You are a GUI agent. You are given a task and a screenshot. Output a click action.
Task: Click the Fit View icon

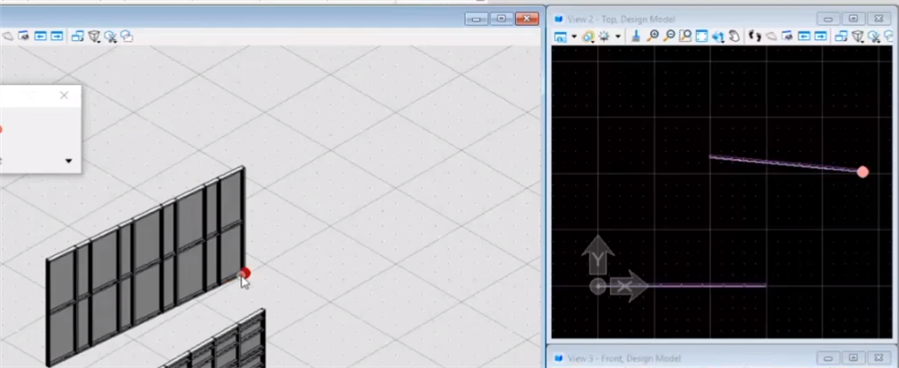point(702,37)
